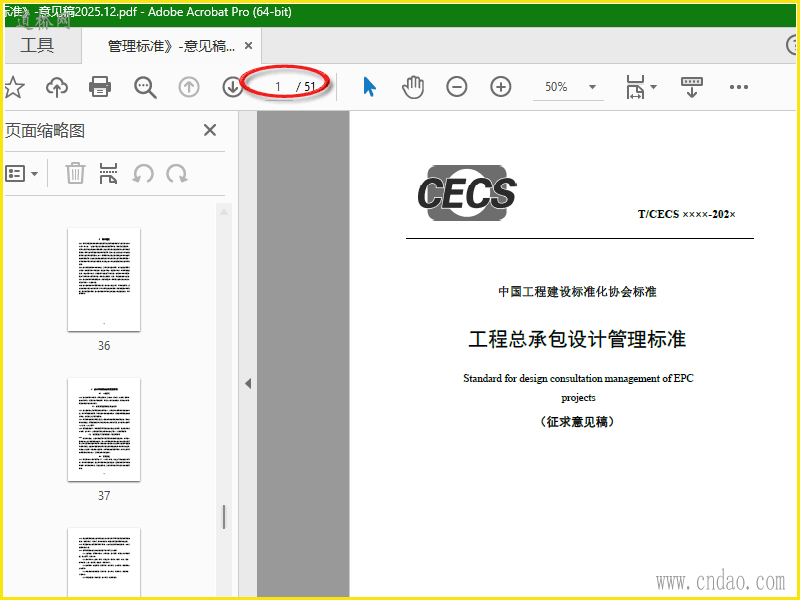Select the 管理标准》-意见稿 document tab
The image size is (800, 600).
point(171,46)
